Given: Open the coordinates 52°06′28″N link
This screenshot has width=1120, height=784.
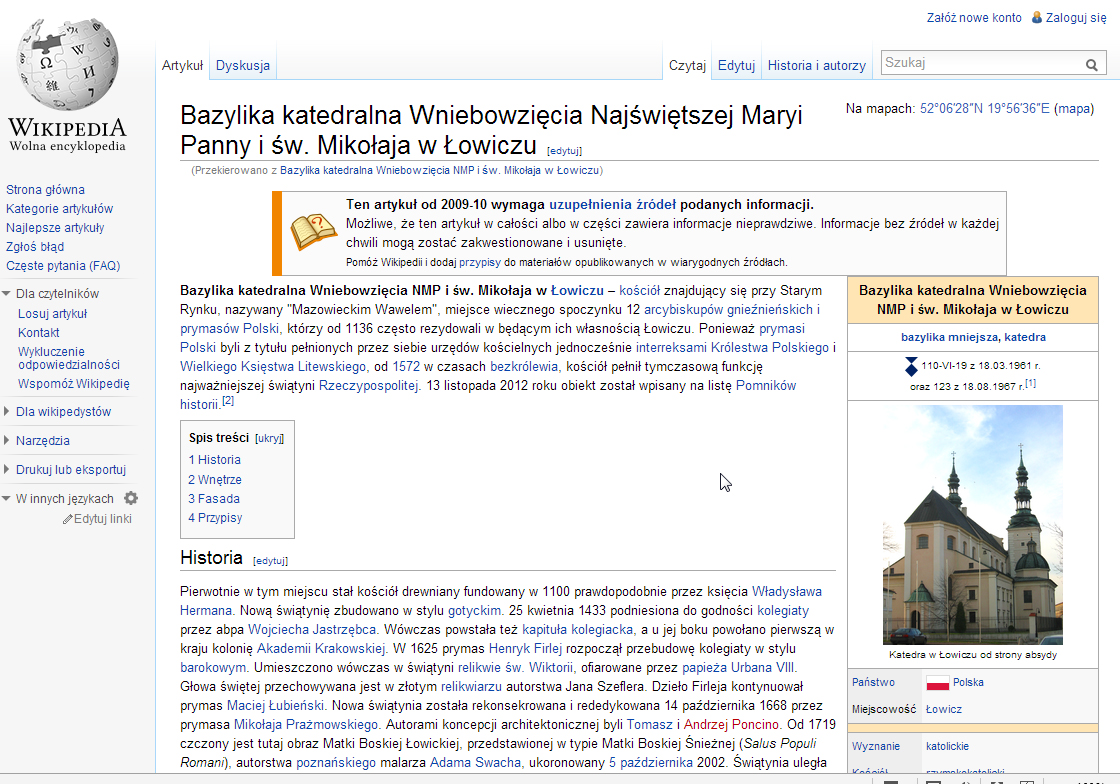Looking at the screenshot, I should pyautogui.click(x=984, y=109).
